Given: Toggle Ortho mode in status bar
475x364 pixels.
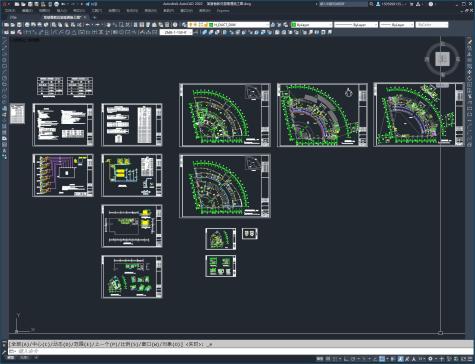Looking at the screenshot, I should pyautogui.click(x=346, y=359).
